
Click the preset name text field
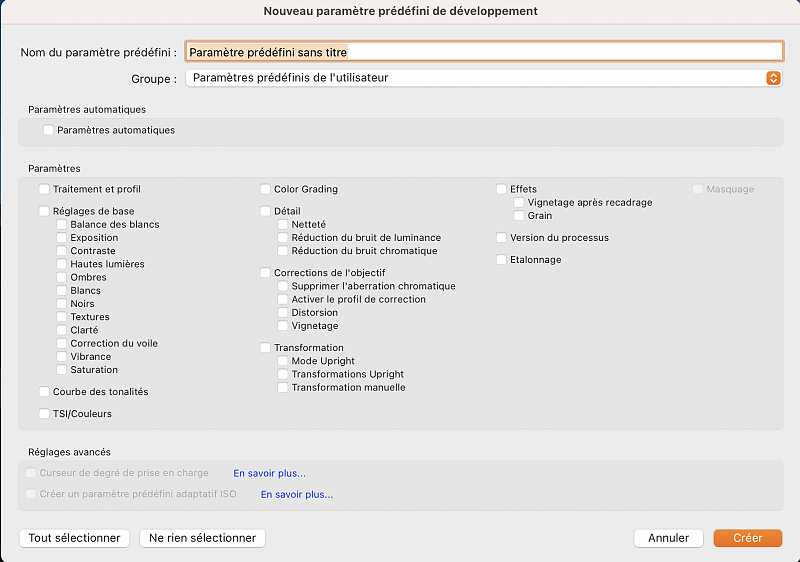pos(483,52)
